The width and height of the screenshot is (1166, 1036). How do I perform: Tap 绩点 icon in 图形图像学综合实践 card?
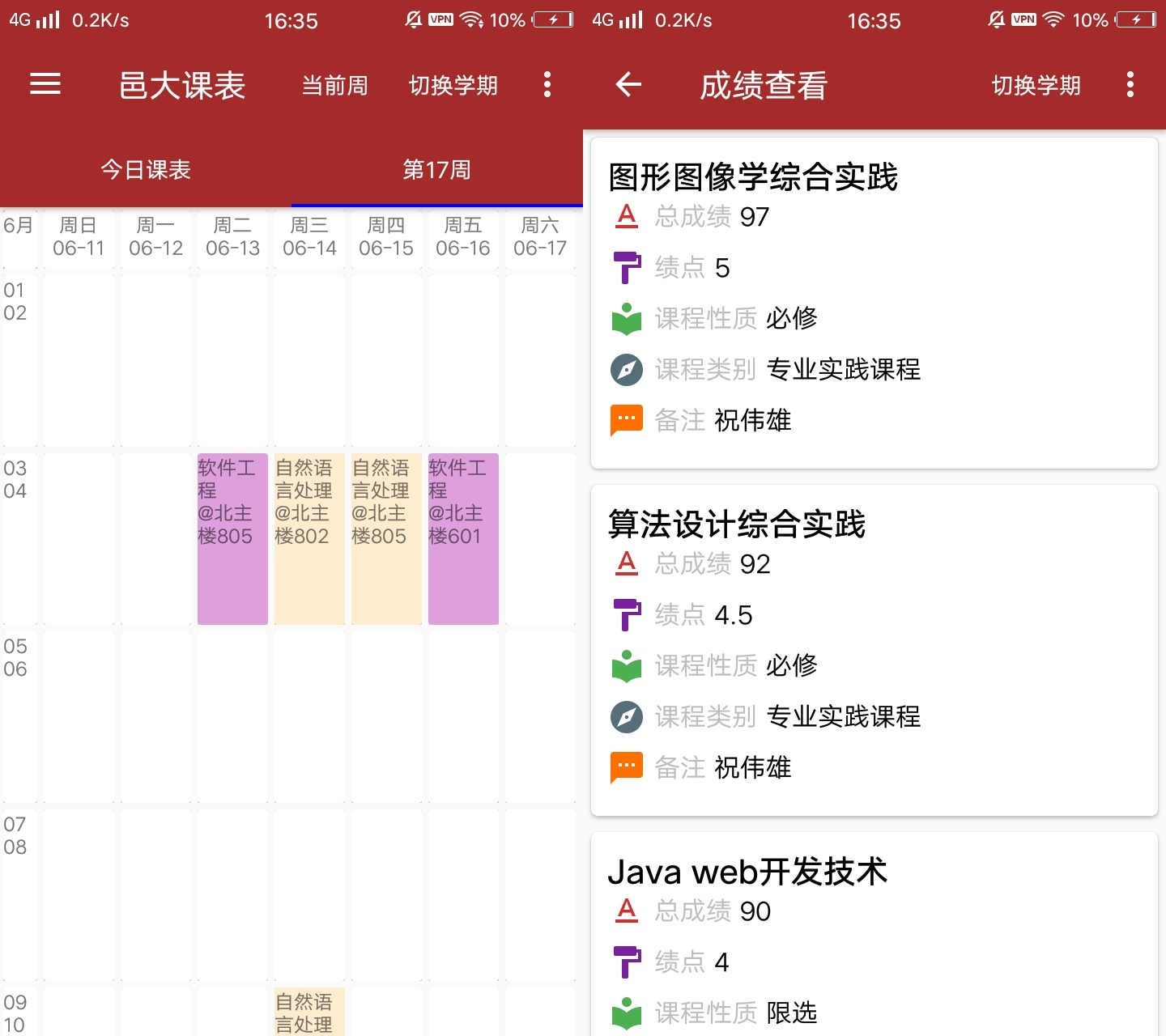tap(627, 267)
